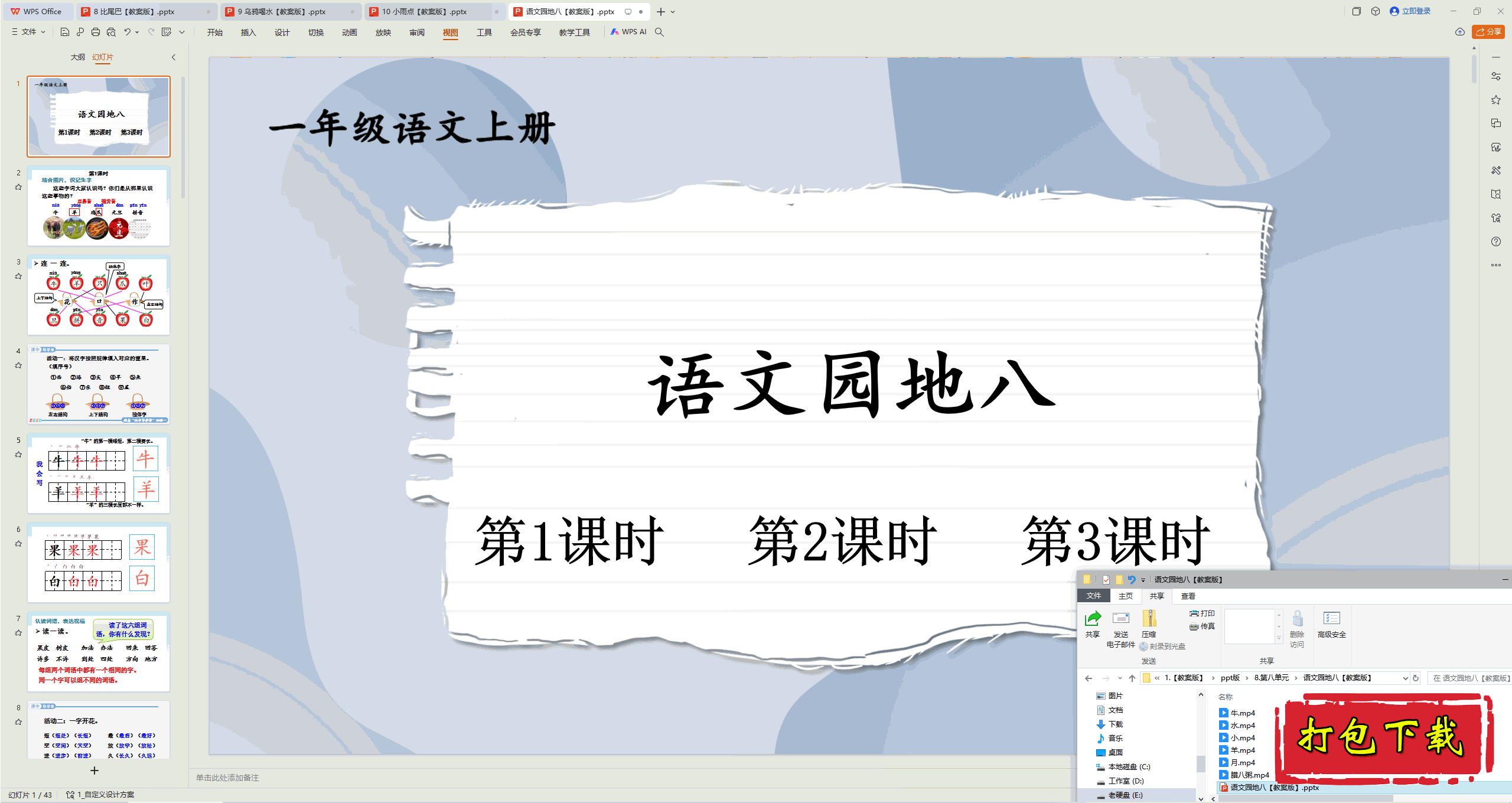
Task: Open the Explorer quick access toolbar dropdown arrow
Action: pos(1143,580)
